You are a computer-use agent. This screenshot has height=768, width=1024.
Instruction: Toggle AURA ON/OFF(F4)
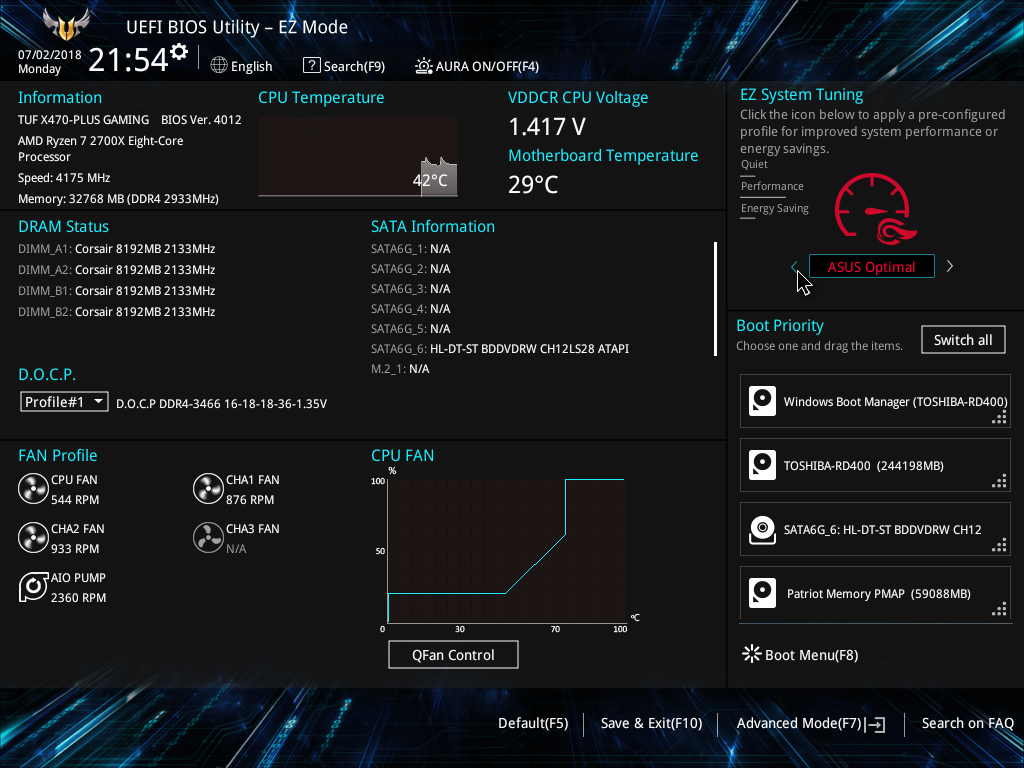(x=477, y=66)
